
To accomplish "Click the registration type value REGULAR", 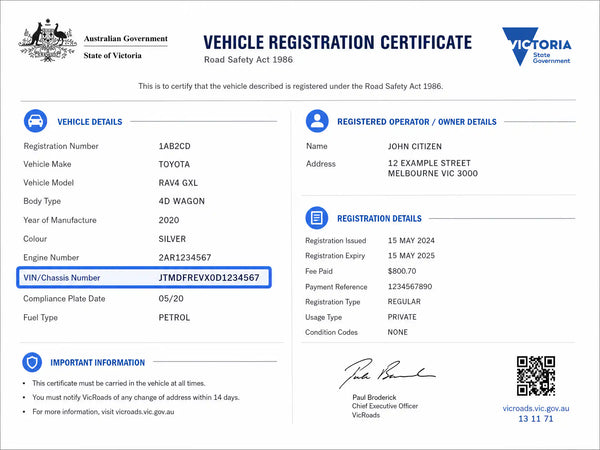I will click(x=404, y=302).
